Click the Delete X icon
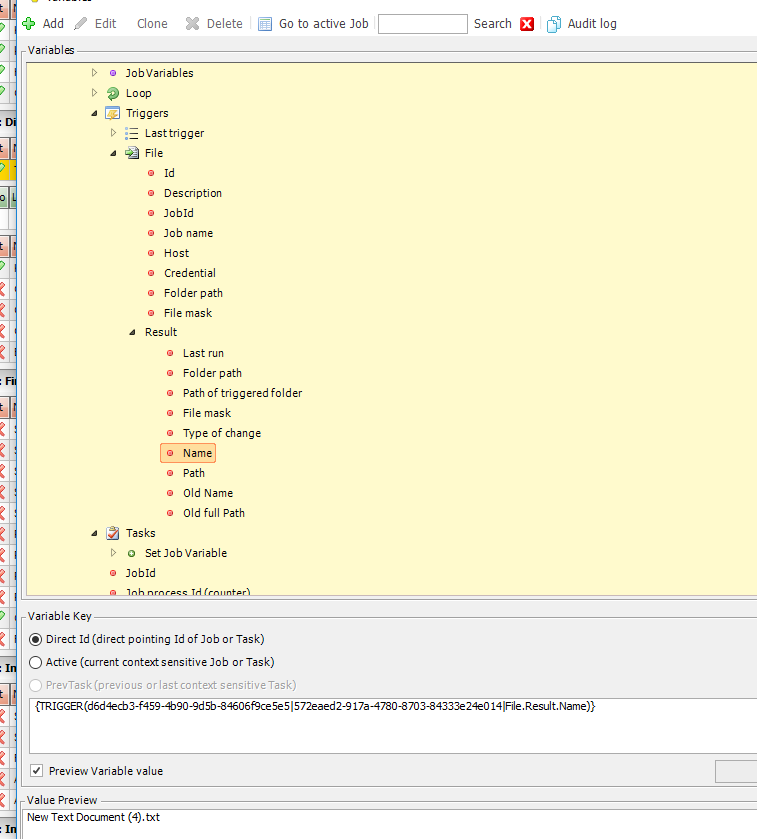The image size is (757, 839). 193,24
